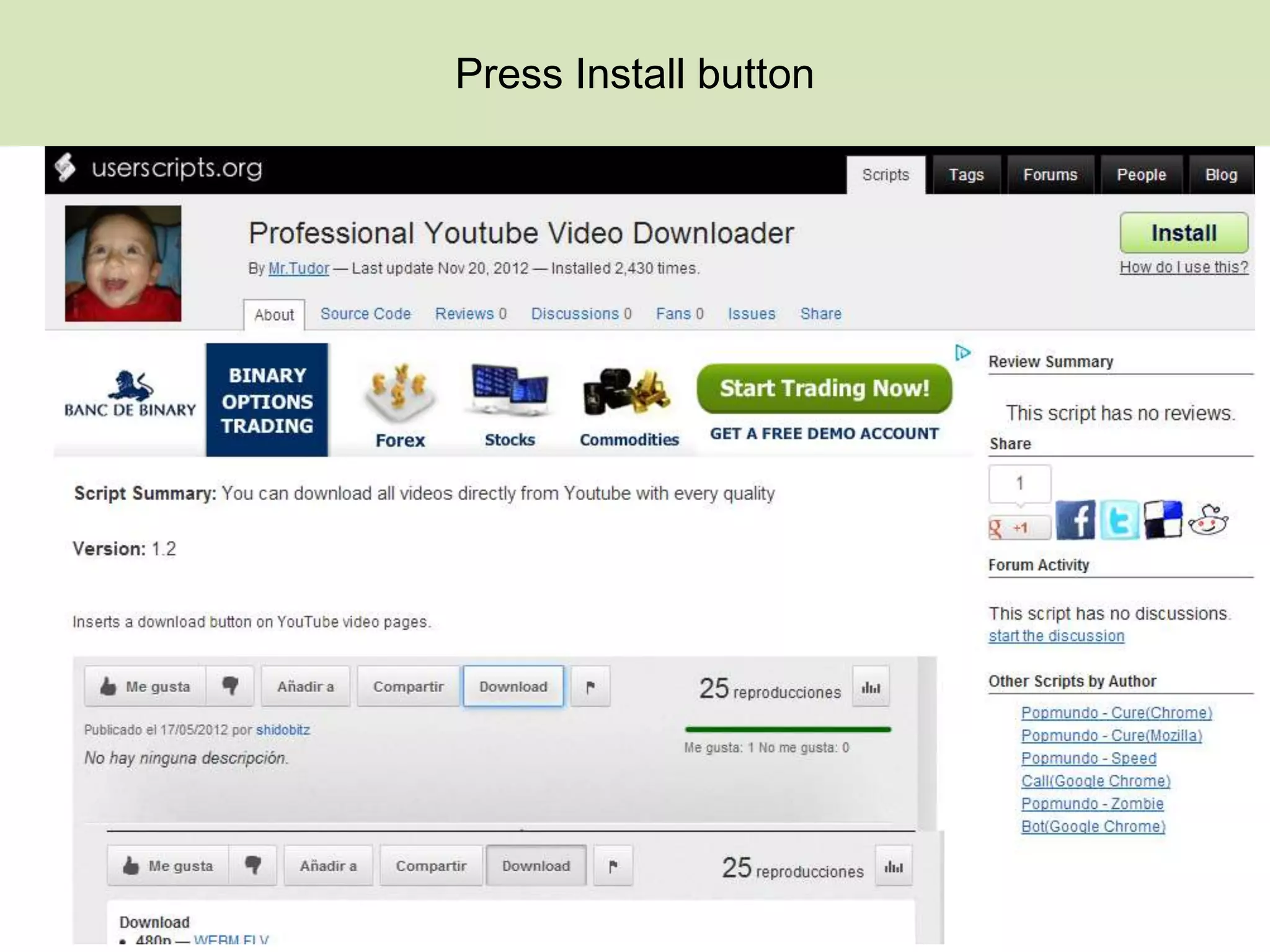
Task: View the Reviews 0 tab
Action: point(471,314)
